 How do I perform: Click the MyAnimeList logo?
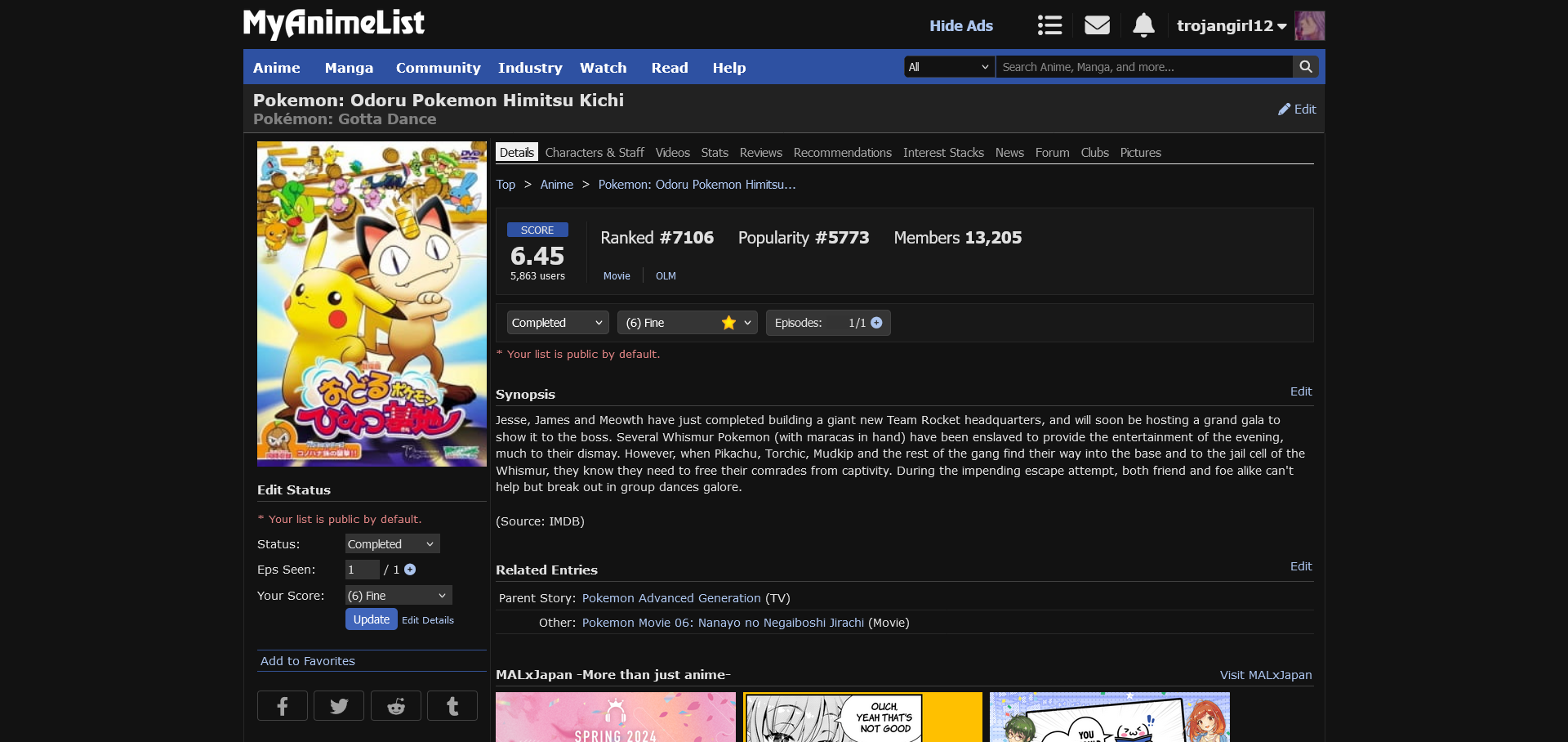pos(334,24)
